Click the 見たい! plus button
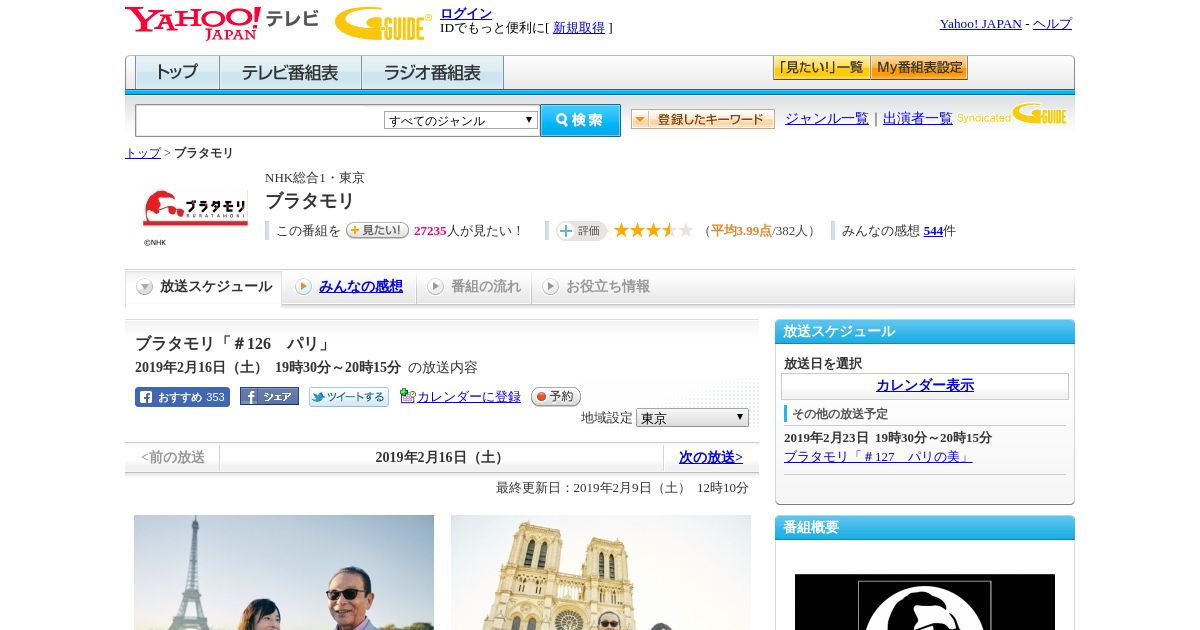 377,230
